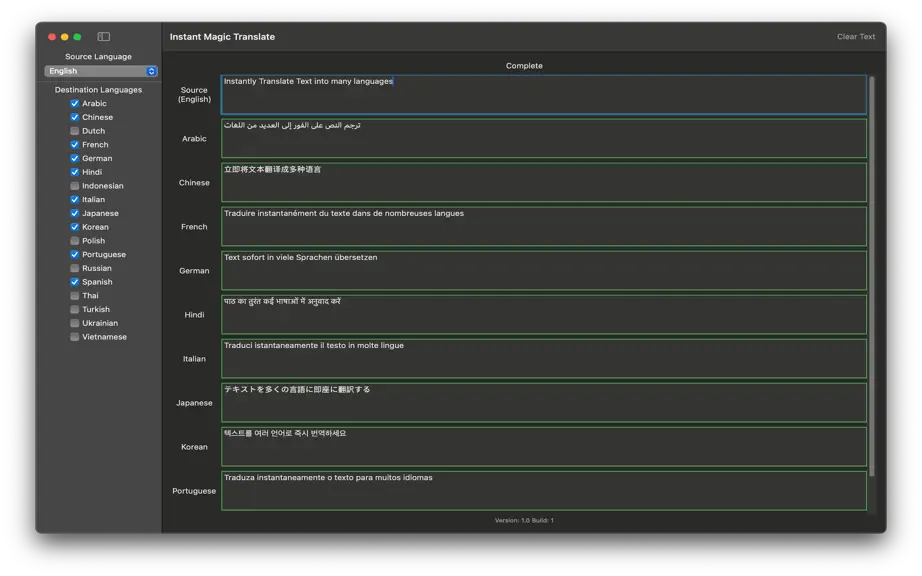The width and height of the screenshot is (922, 576).
Task: Click the Source Language label
Action: tap(98, 56)
